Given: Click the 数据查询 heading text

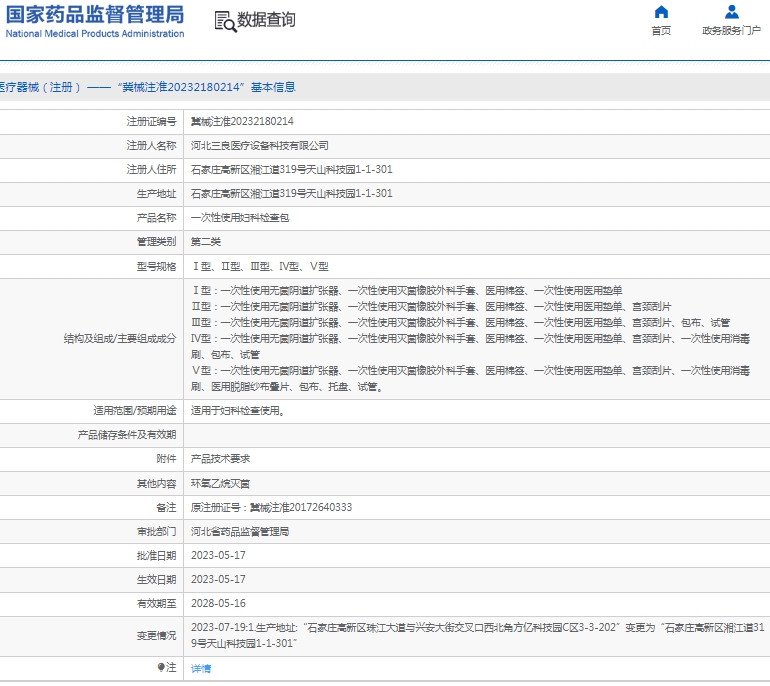Looking at the screenshot, I should [x=266, y=20].
